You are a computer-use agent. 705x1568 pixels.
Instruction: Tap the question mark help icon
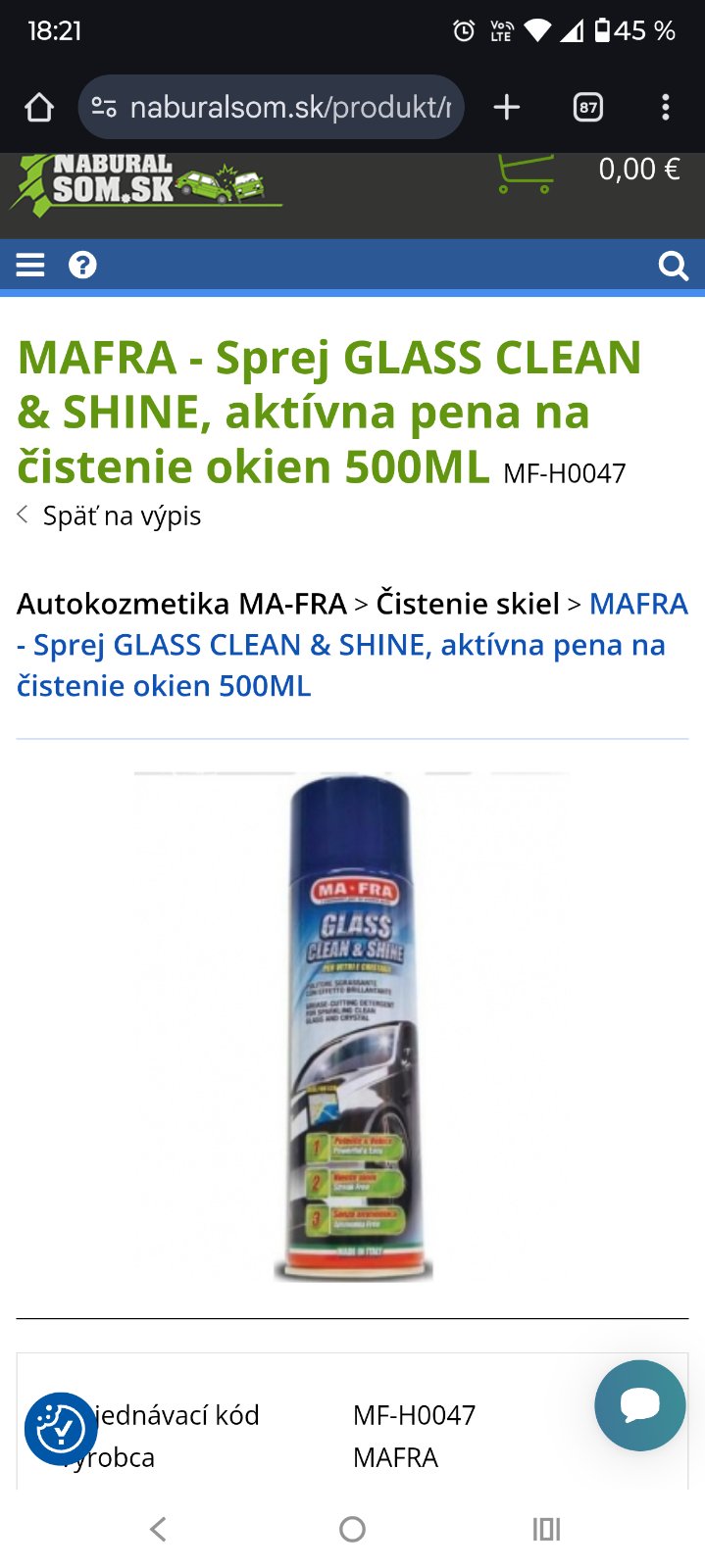[x=82, y=266]
